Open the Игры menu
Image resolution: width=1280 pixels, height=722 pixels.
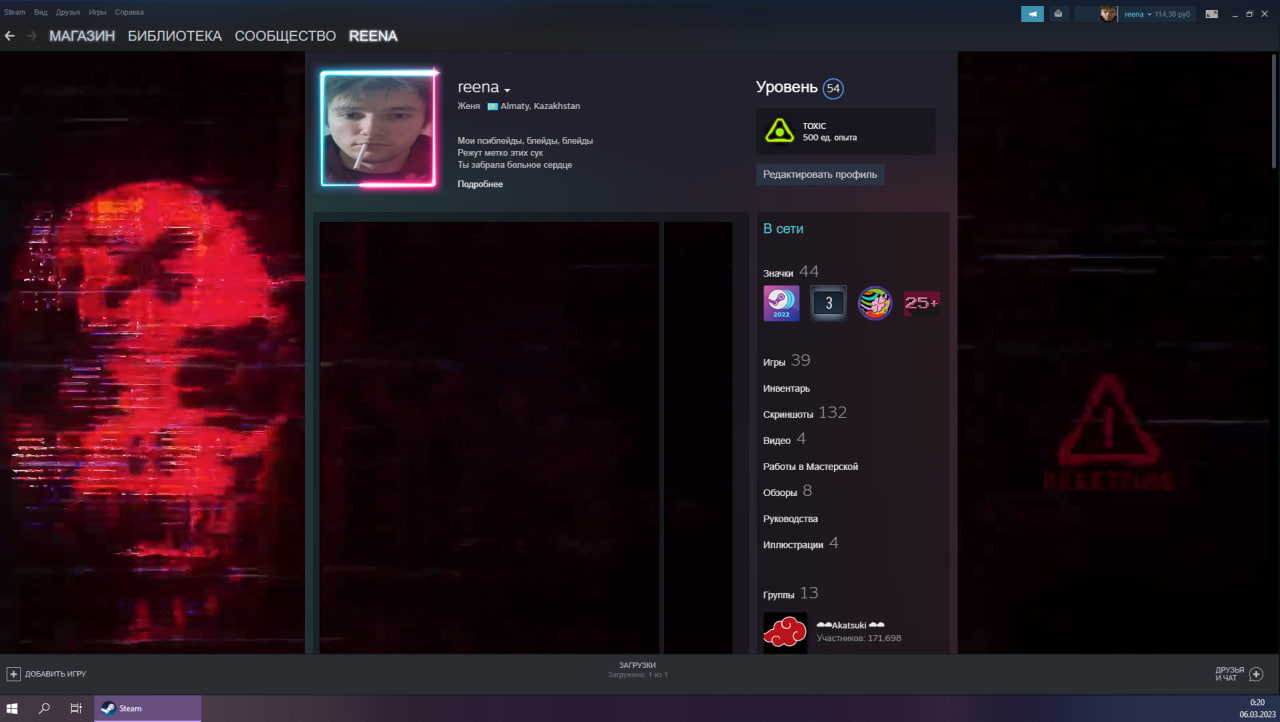click(x=98, y=12)
